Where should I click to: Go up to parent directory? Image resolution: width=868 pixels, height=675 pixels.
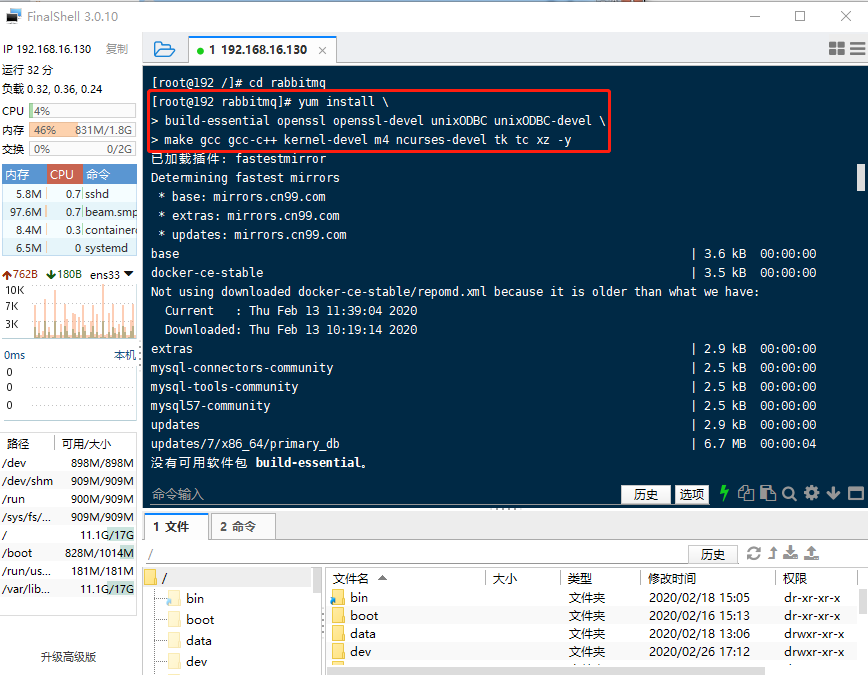[773, 553]
